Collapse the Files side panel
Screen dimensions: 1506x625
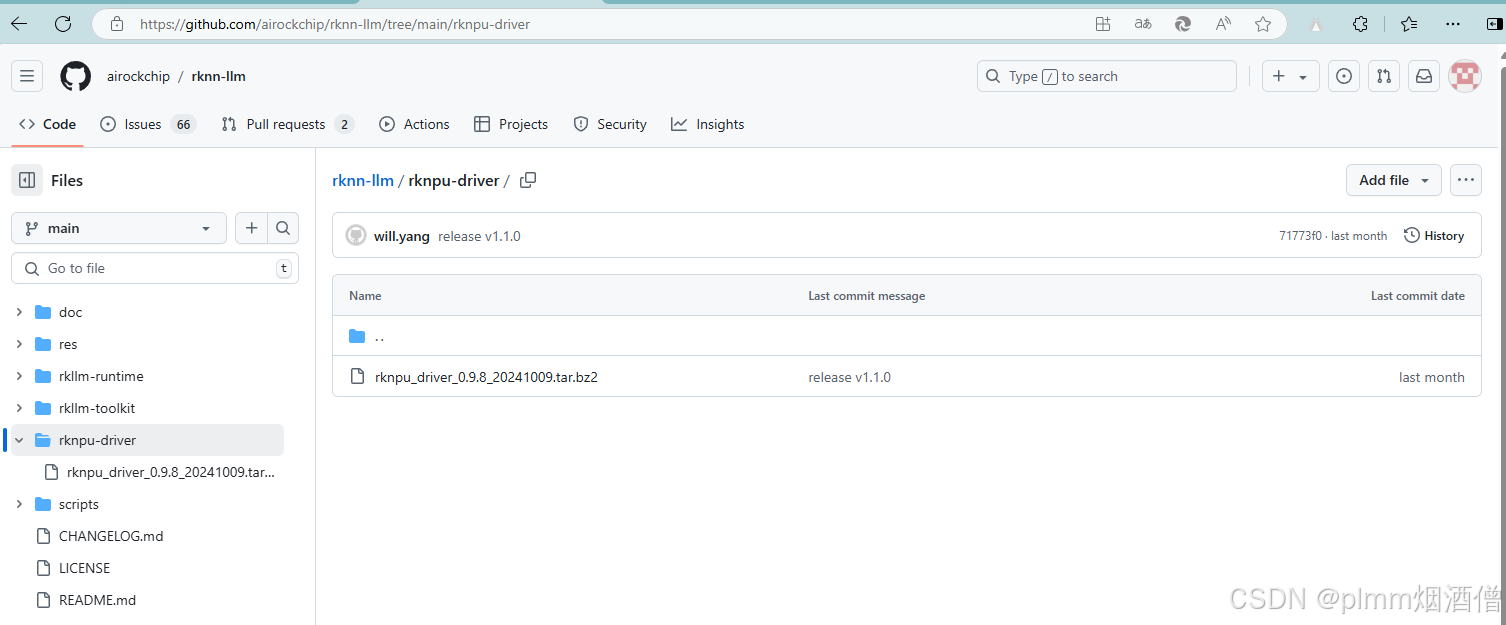pyautogui.click(x=27, y=180)
